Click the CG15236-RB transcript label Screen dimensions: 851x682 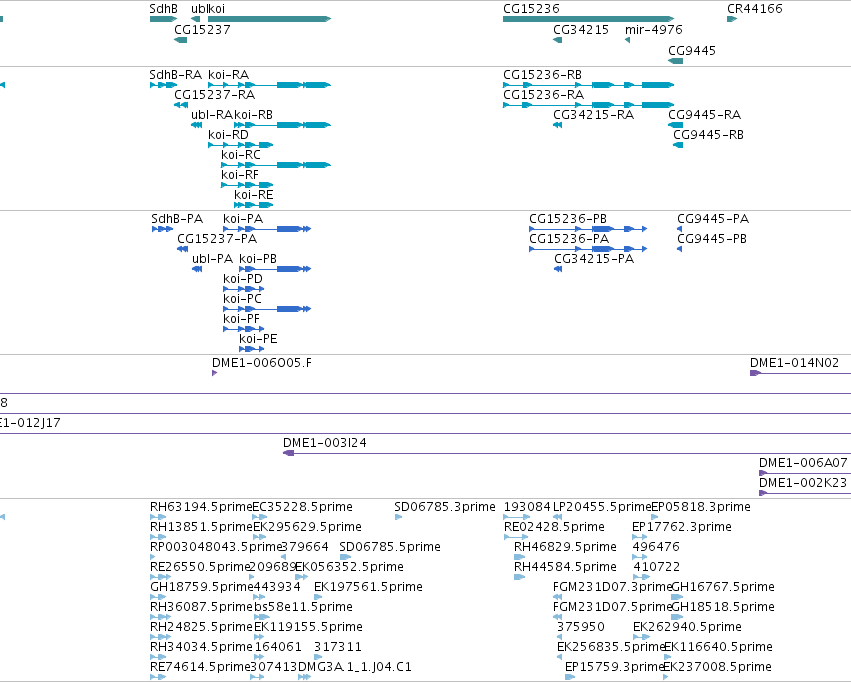pyautogui.click(x=542, y=75)
